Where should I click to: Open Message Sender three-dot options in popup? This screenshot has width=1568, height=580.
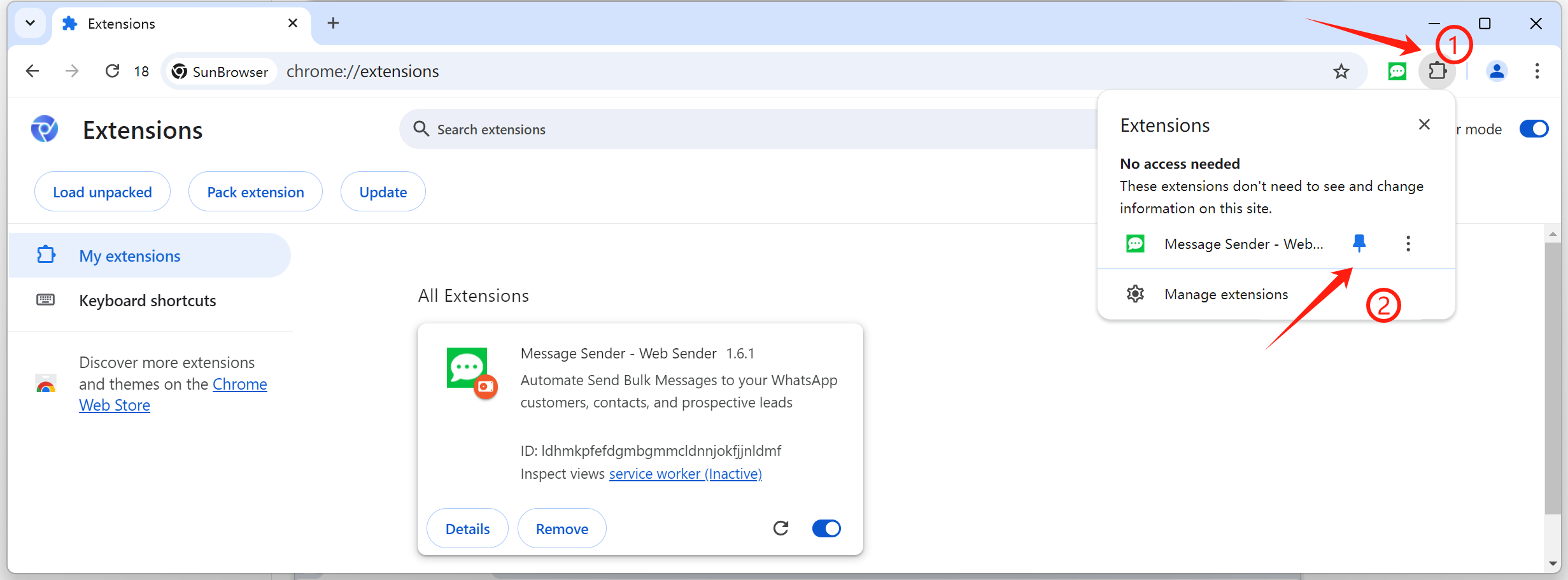click(x=1408, y=244)
